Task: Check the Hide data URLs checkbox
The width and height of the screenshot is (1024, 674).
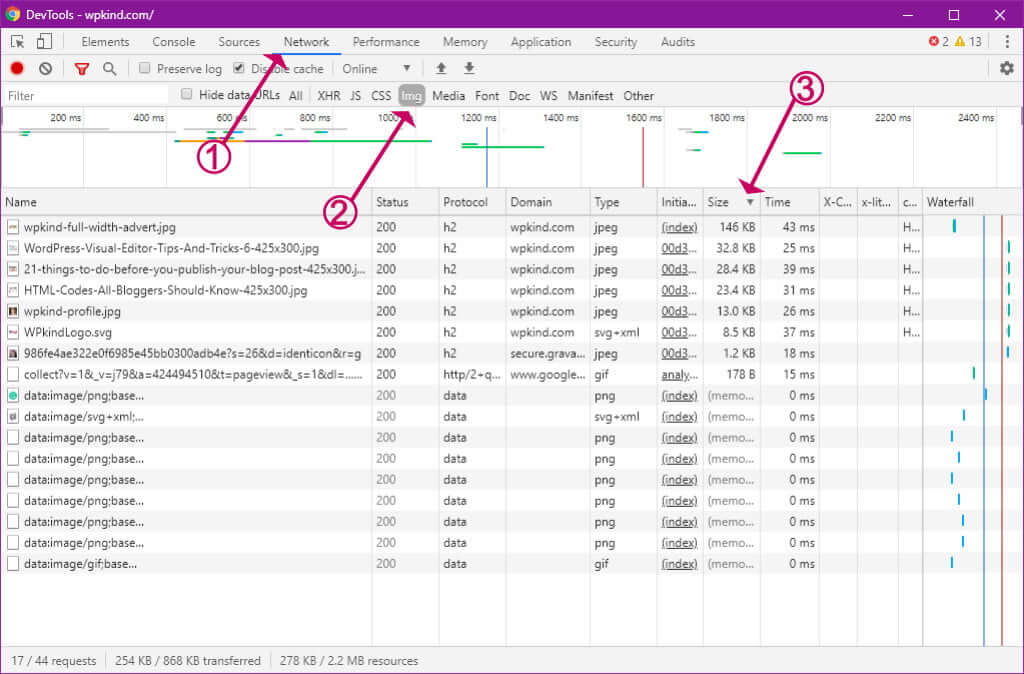Action: [x=187, y=95]
